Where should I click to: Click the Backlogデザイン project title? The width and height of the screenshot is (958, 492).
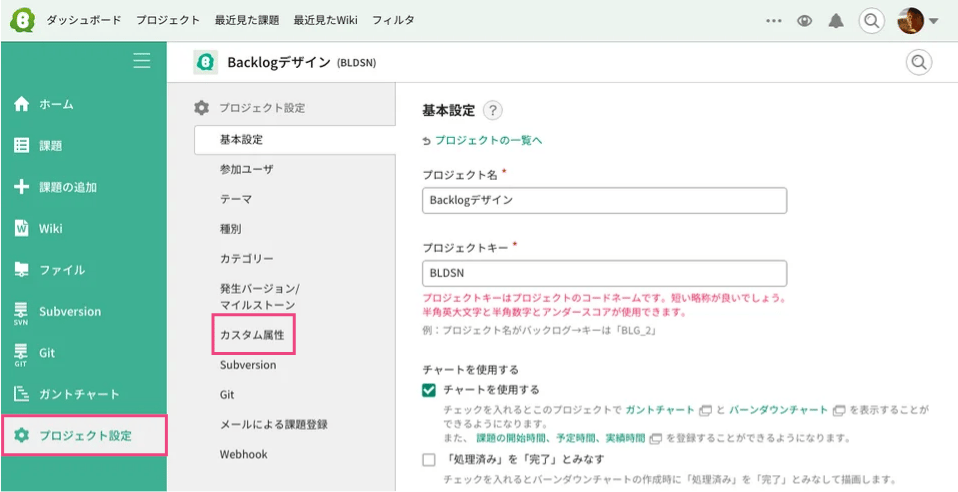(x=279, y=62)
